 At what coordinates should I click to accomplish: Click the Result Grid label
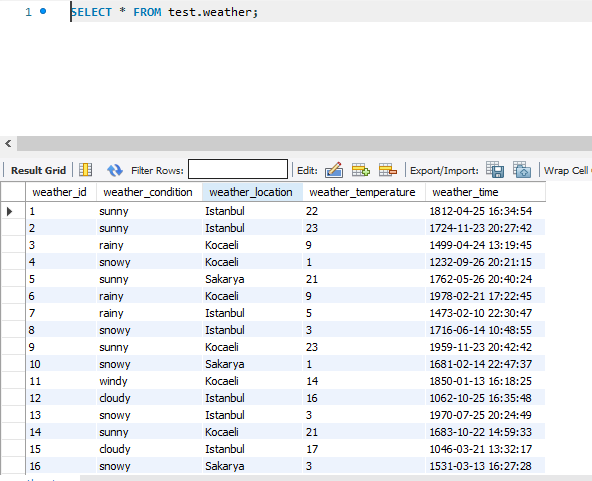[39, 171]
